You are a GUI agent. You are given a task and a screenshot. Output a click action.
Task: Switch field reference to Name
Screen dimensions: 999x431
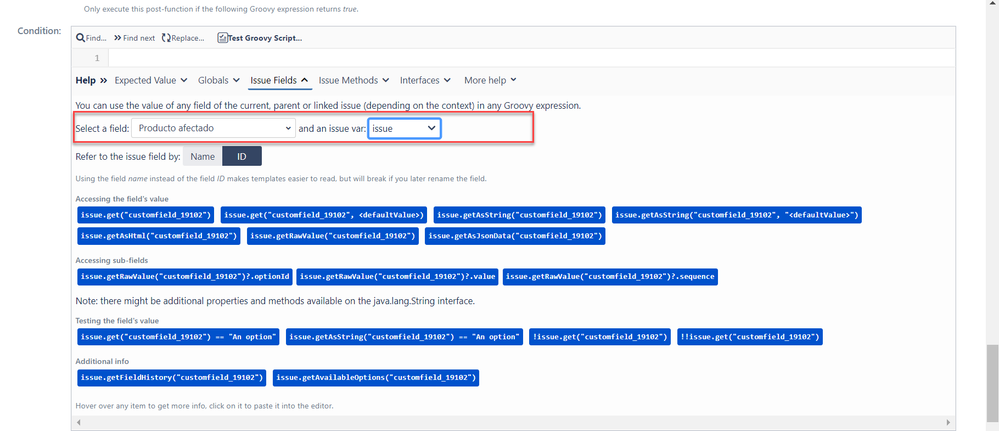(x=203, y=156)
